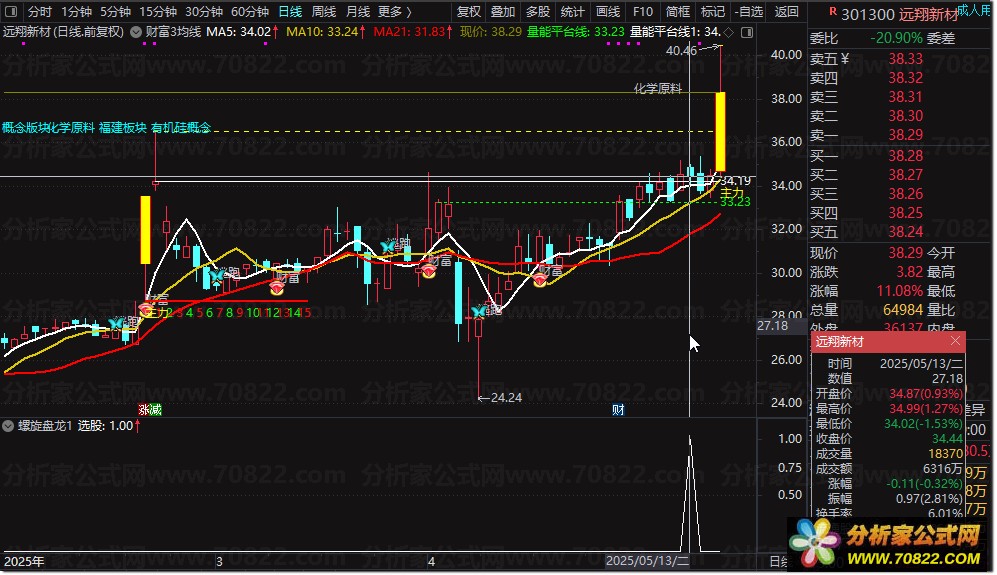Click the 卖四 ask price 38.32
997x575 pixels.
click(905, 78)
